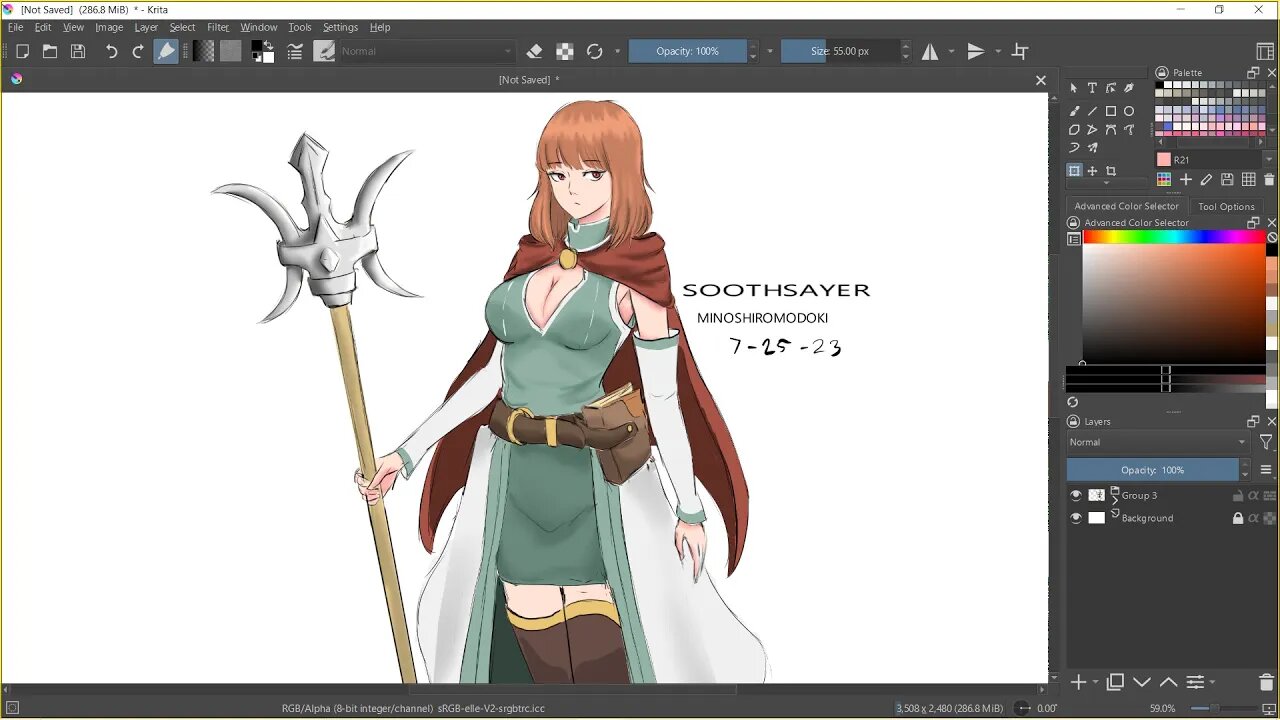The height and width of the screenshot is (720, 1280).
Task: Open the gradient fill editor in toolbar
Action: tap(203, 51)
